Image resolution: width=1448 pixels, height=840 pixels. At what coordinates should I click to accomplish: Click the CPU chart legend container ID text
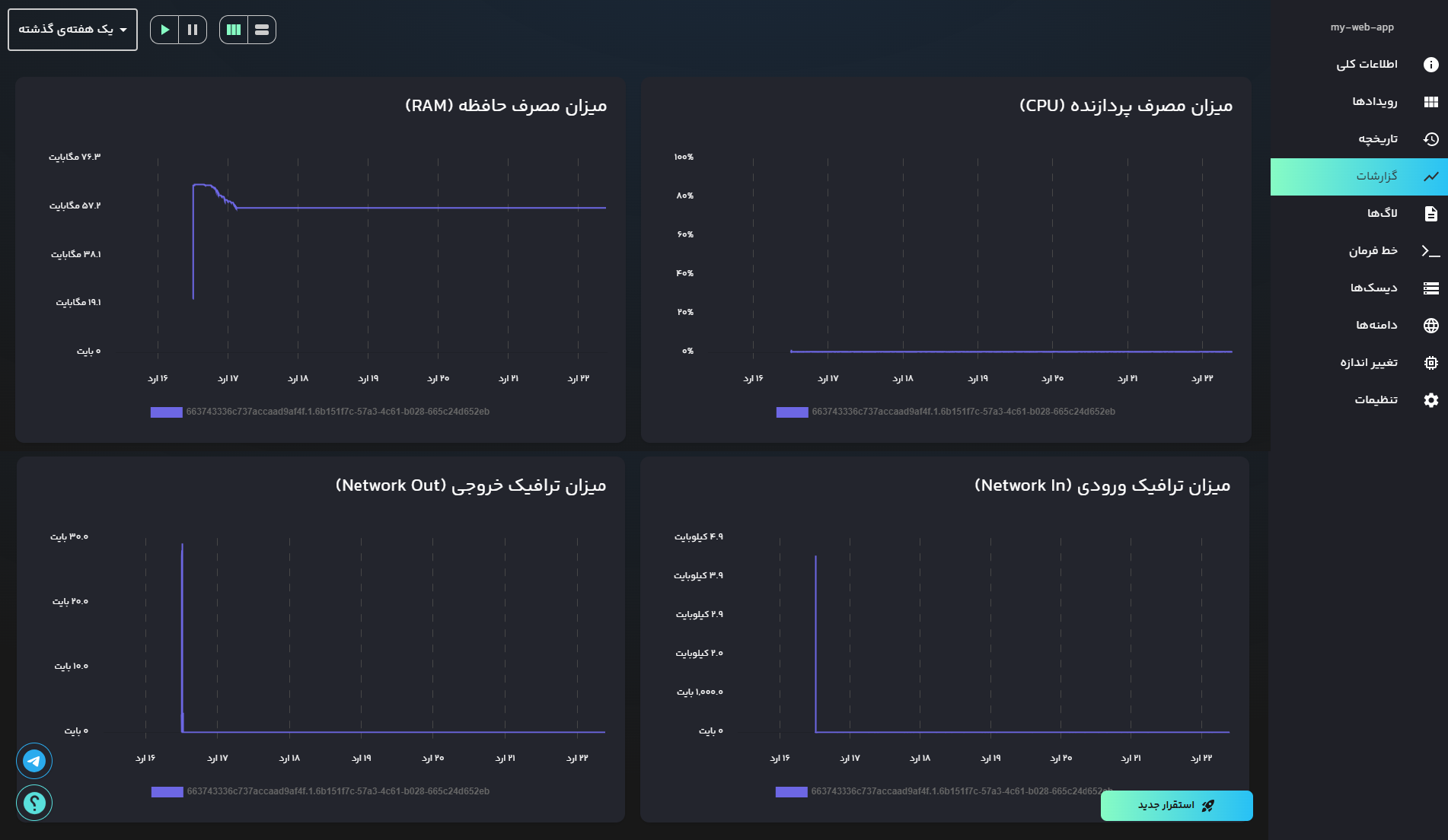964,412
